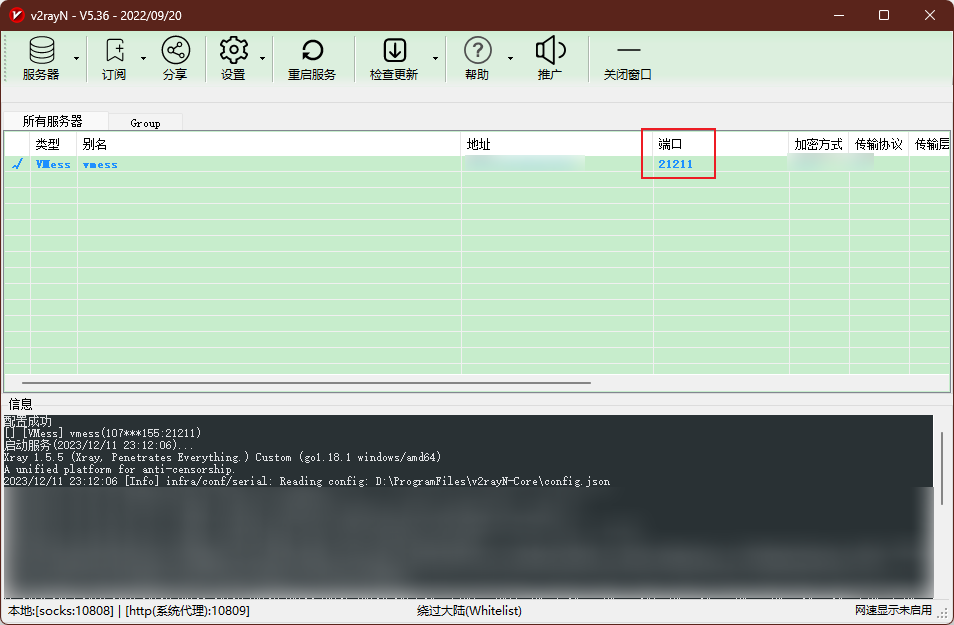Click the 绕过大陆(Whitelist) routing status
The width and height of the screenshot is (954, 625).
tap(469, 610)
